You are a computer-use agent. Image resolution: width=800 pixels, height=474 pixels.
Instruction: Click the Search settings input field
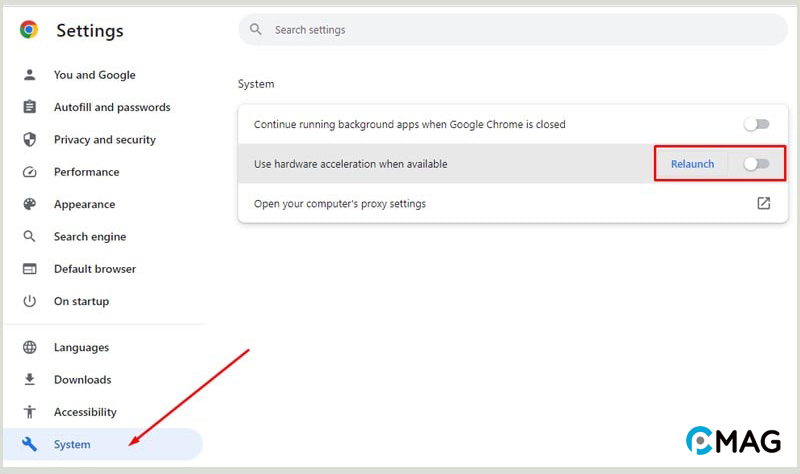(x=513, y=30)
